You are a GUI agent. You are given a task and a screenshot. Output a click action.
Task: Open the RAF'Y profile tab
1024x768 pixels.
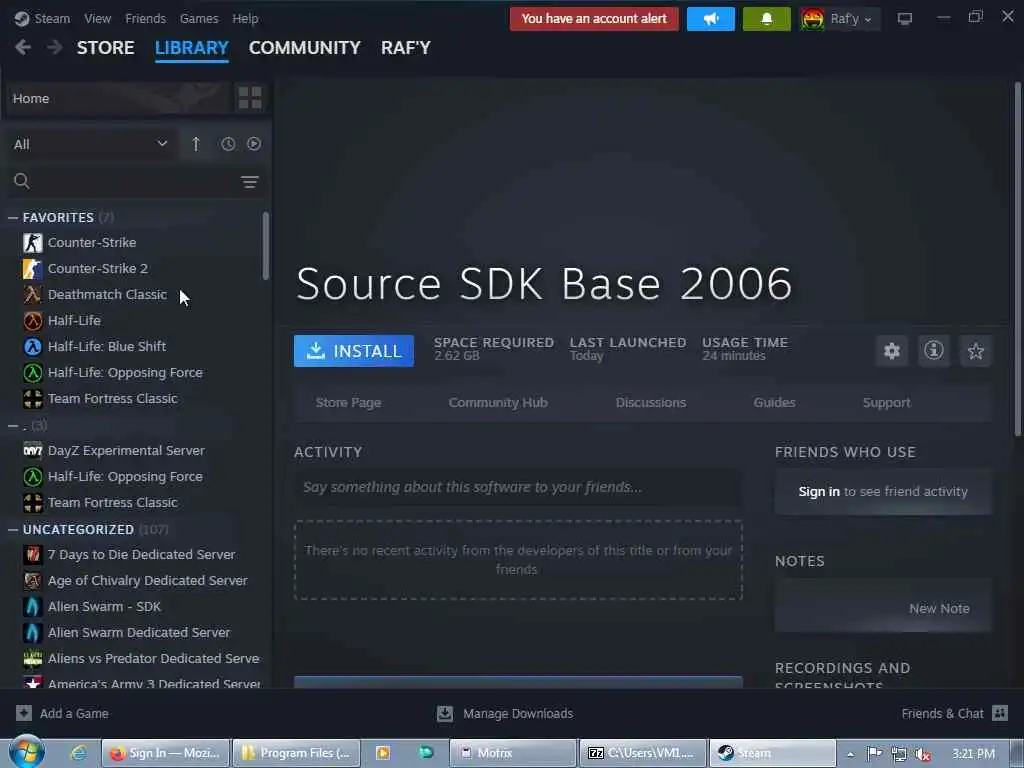(x=406, y=48)
